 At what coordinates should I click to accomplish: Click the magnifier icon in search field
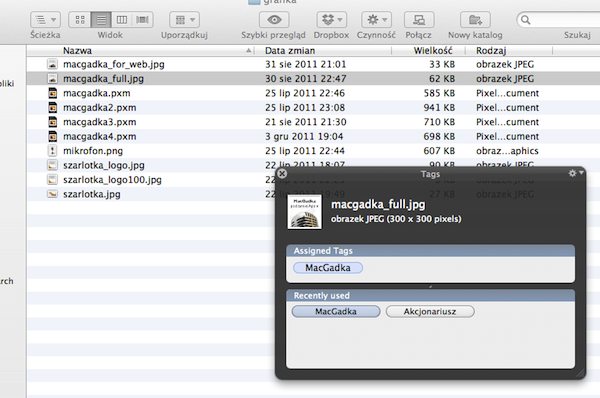525,20
